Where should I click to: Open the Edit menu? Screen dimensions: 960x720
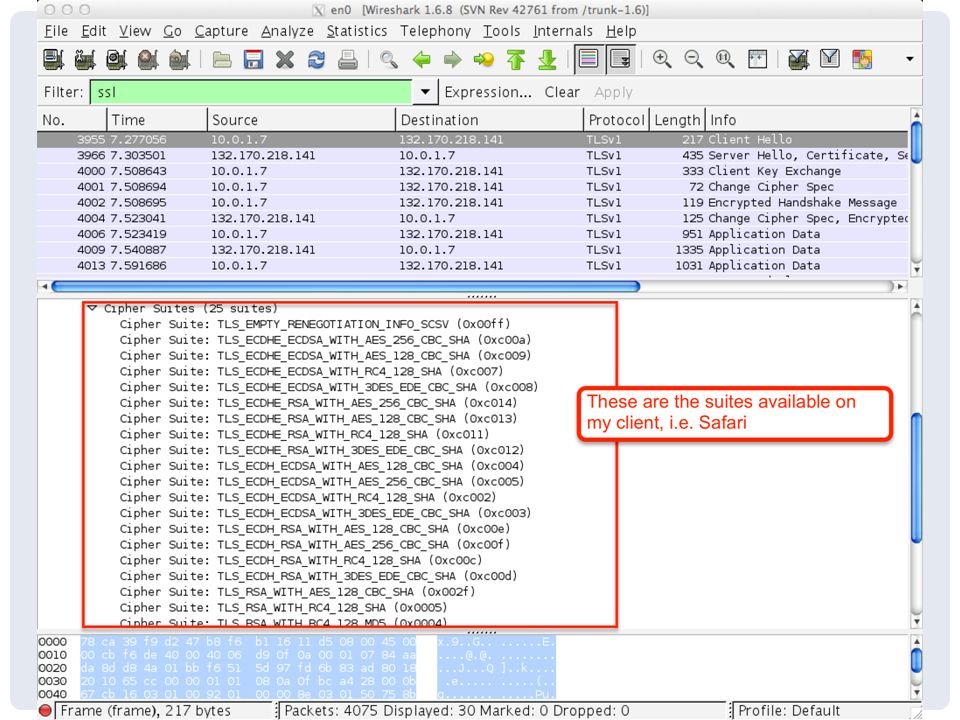point(94,31)
